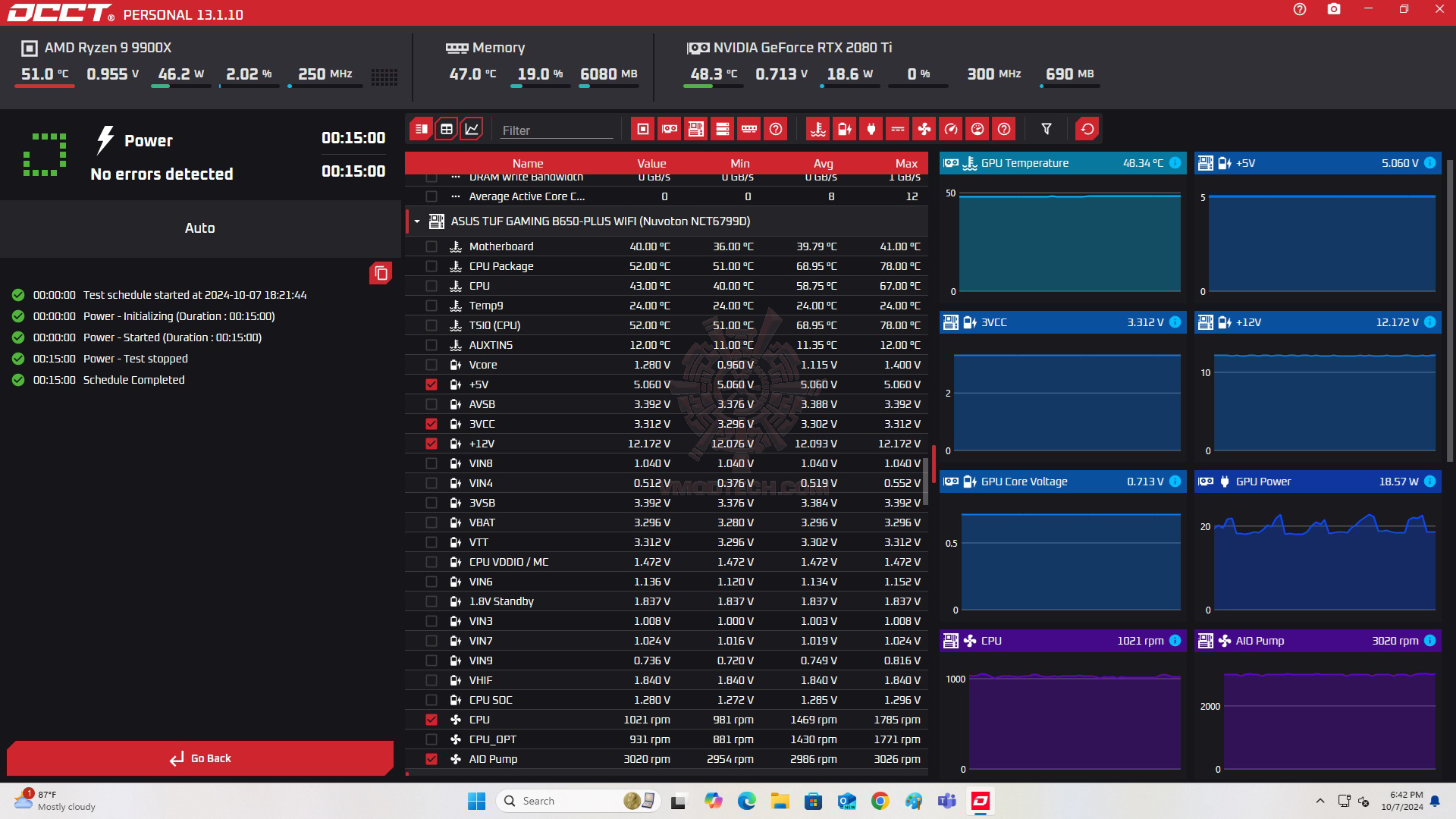Click the funnel filter icon
The height and width of the screenshot is (819, 1456).
pyautogui.click(x=1046, y=129)
